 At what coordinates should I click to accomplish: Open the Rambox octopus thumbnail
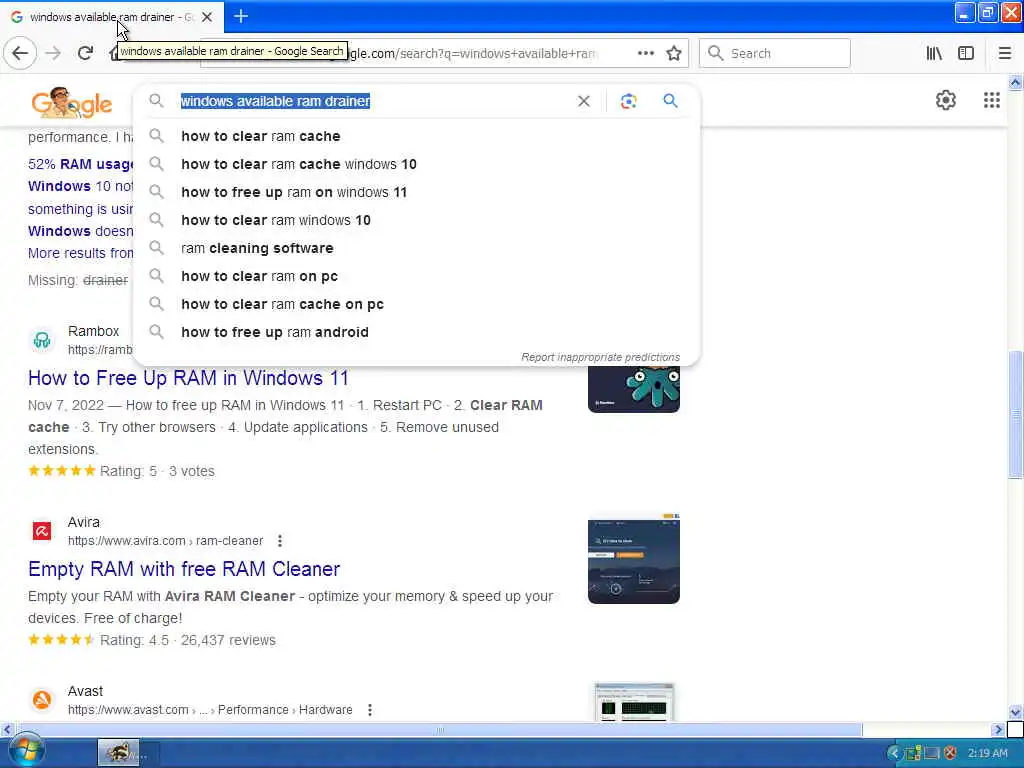tap(633, 389)
